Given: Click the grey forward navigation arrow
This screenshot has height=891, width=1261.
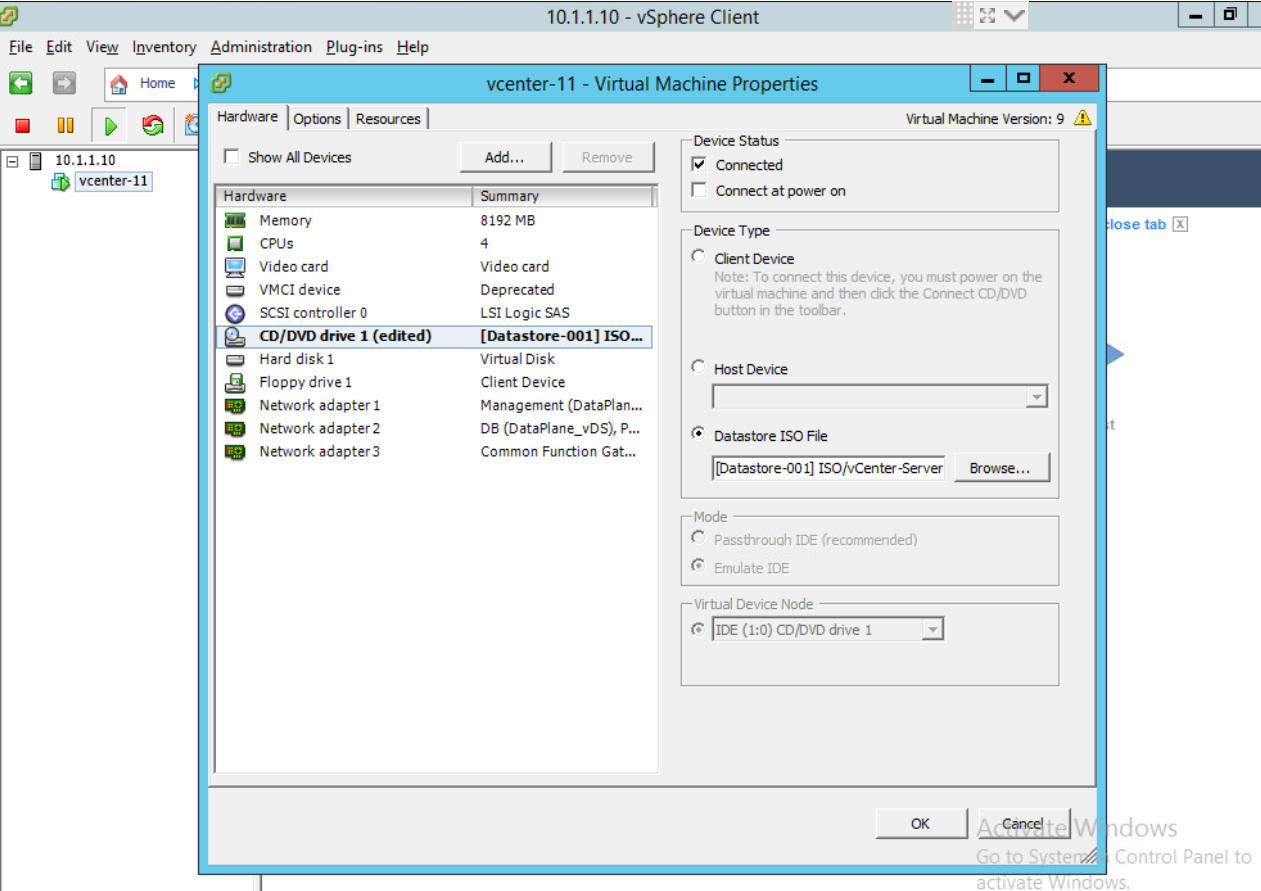Looking at the screenshot, I should tap(64, 83).
